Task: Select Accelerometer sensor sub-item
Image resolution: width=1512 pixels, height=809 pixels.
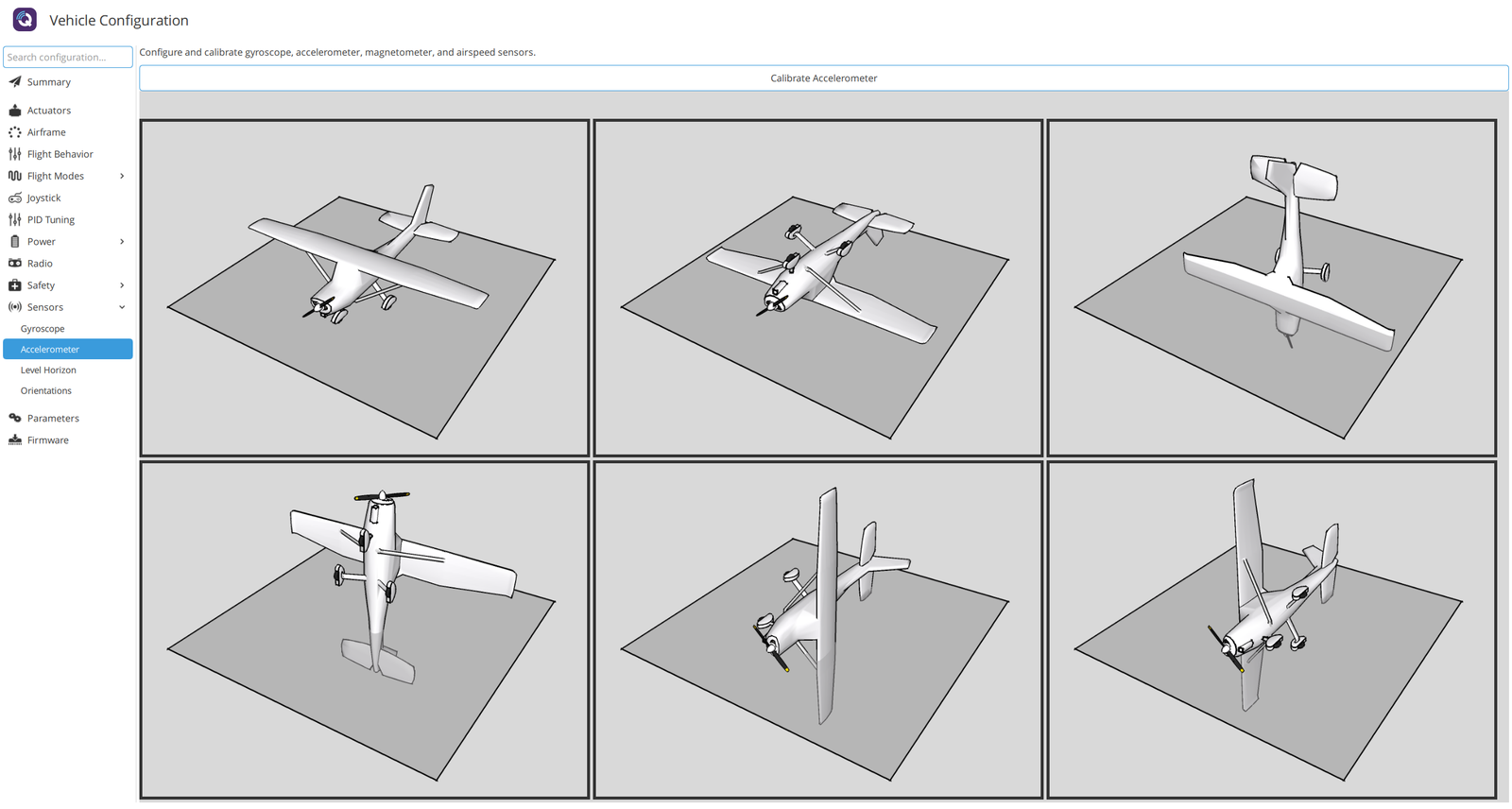Action: [68, 350]
